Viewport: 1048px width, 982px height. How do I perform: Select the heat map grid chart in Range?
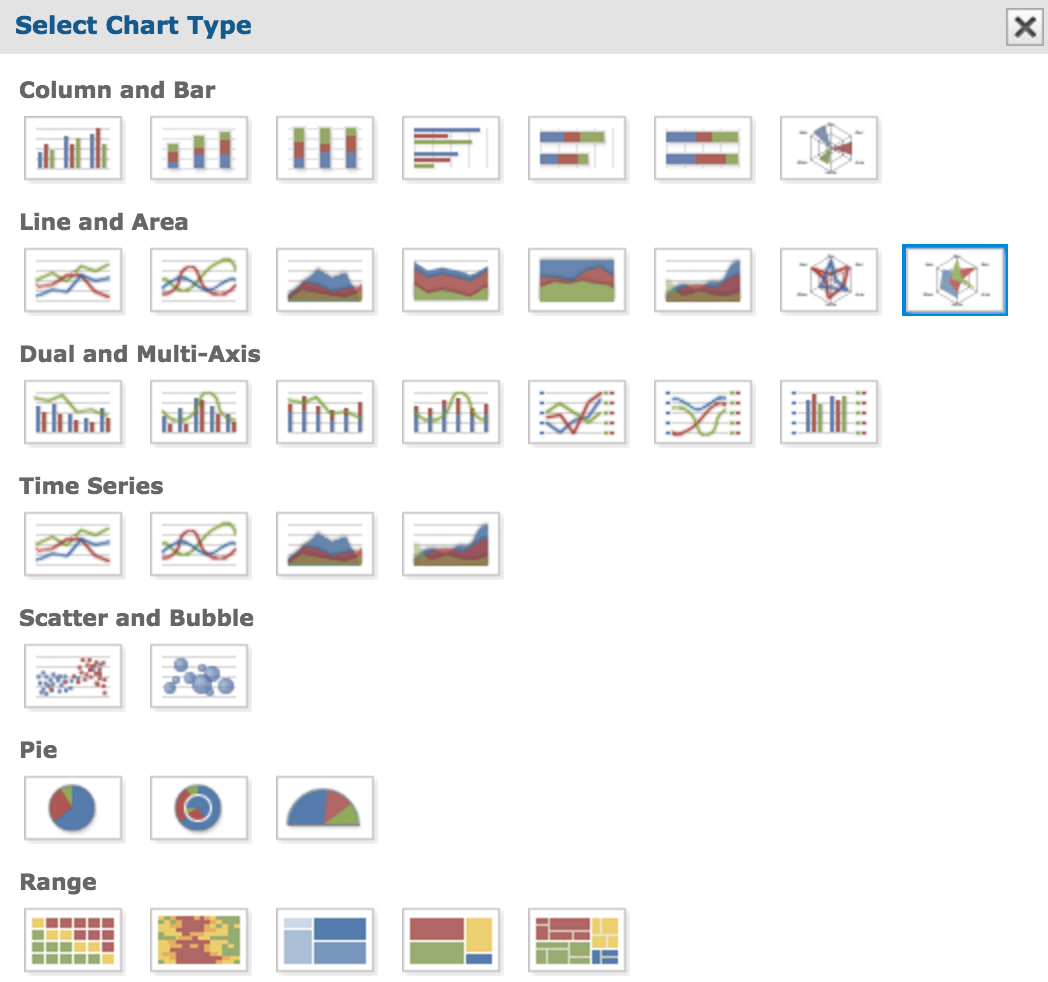[73, 940]
